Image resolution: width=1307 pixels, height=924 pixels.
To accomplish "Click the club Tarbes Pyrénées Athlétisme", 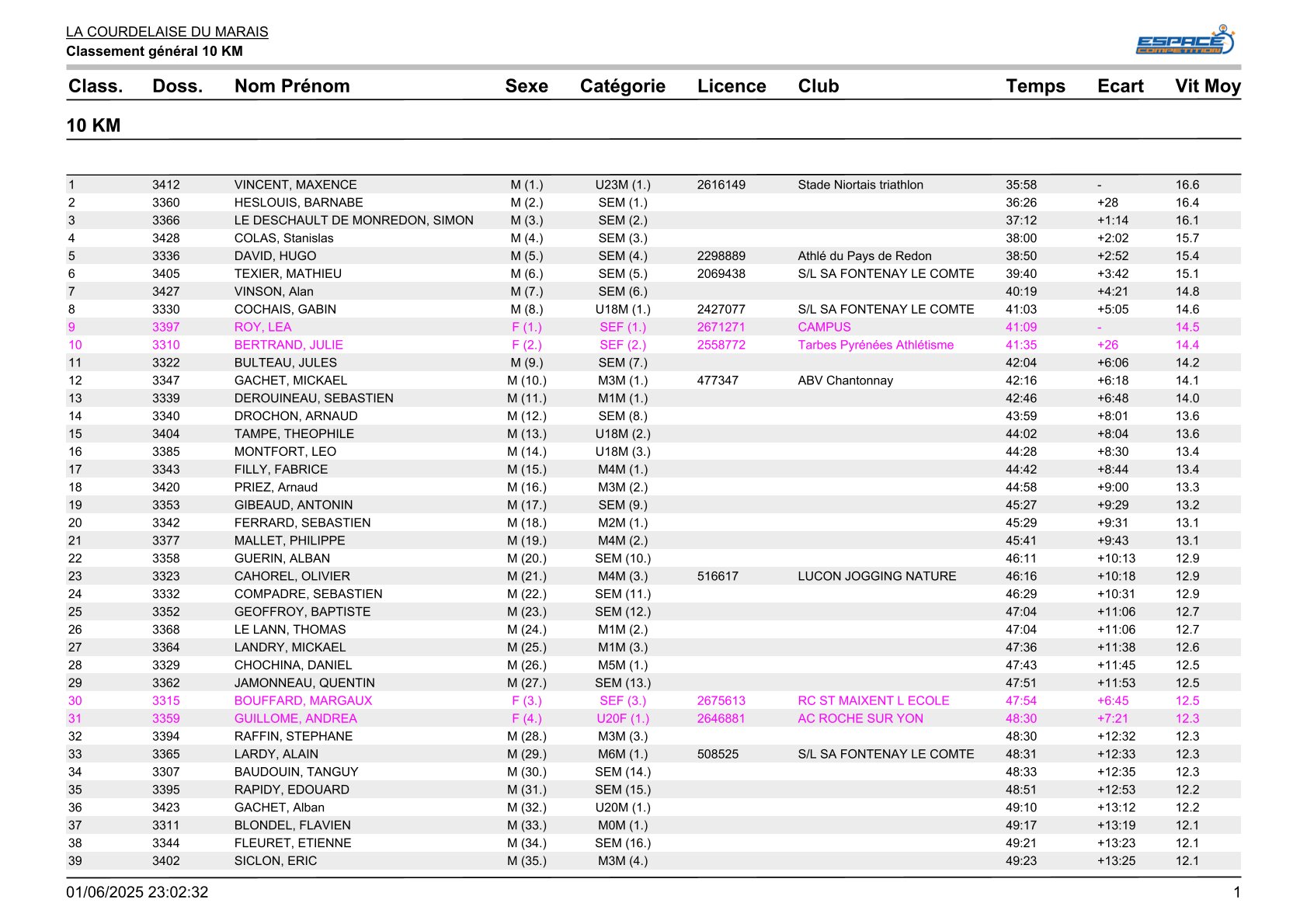I will [875, 346].
